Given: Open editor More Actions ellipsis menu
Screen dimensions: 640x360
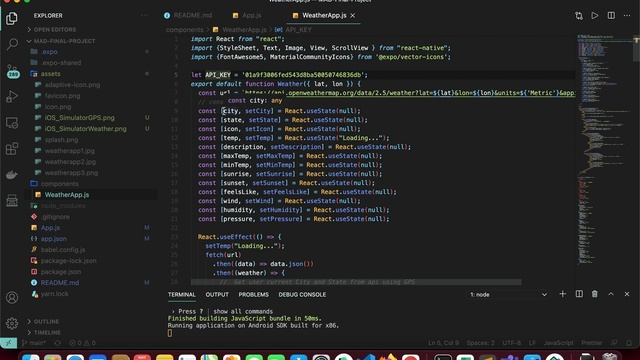Looking at the screenshot, I should [627, 16].
